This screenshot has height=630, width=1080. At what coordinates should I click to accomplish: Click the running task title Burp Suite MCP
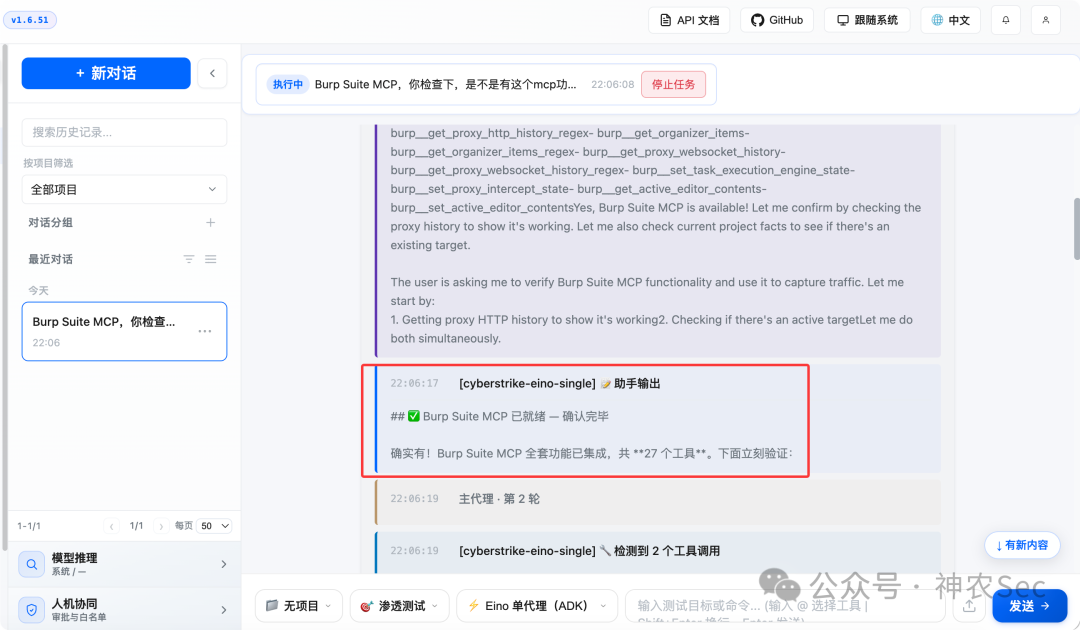445,84
